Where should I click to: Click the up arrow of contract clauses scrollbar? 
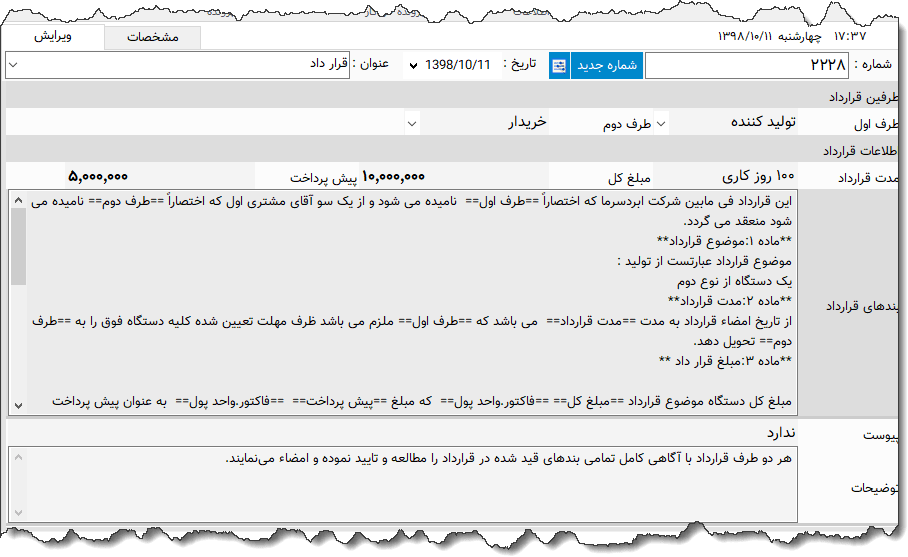(x=18, y=200)
